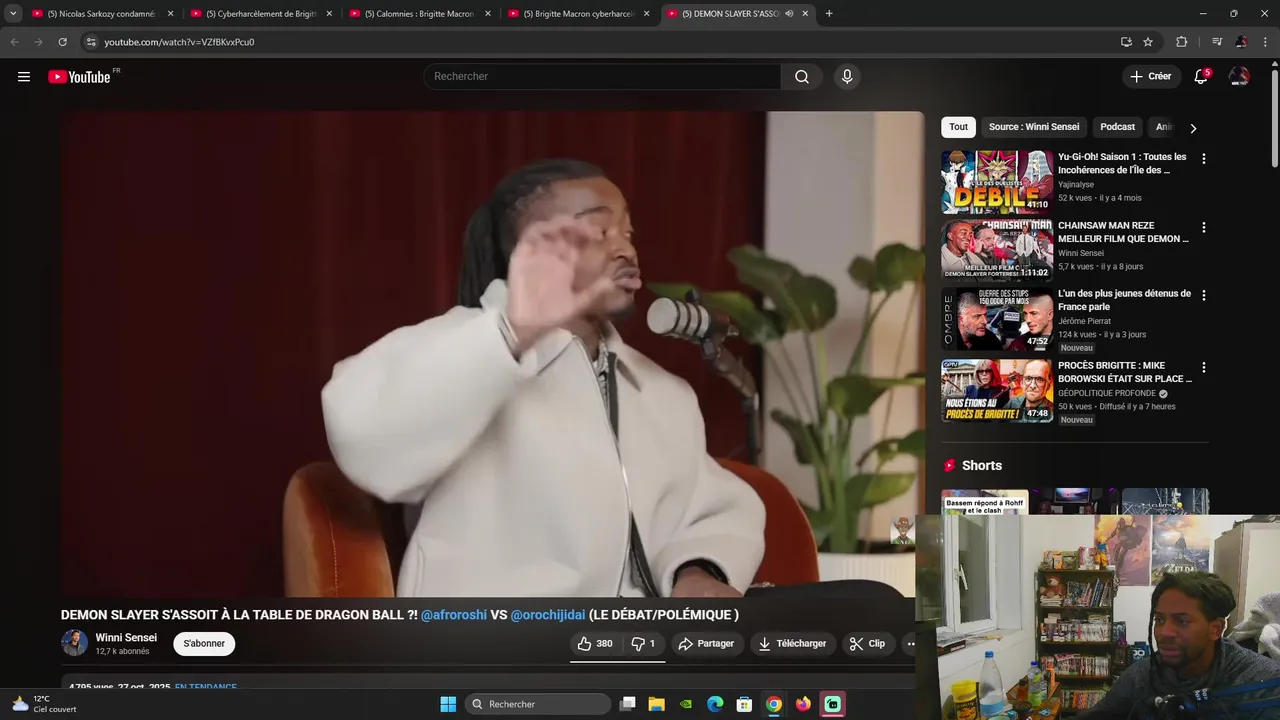
Task: Open the weather widget Ciel couvert
Action: click(x=44, y=704)
